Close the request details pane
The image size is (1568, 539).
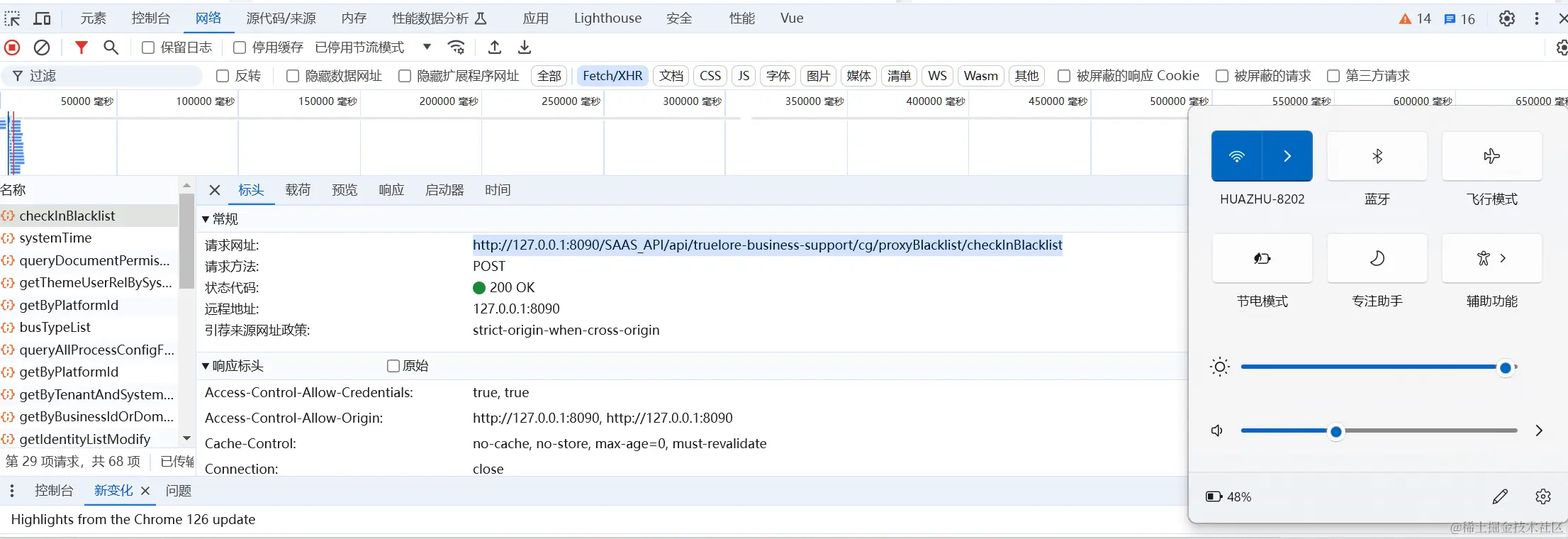215,190
